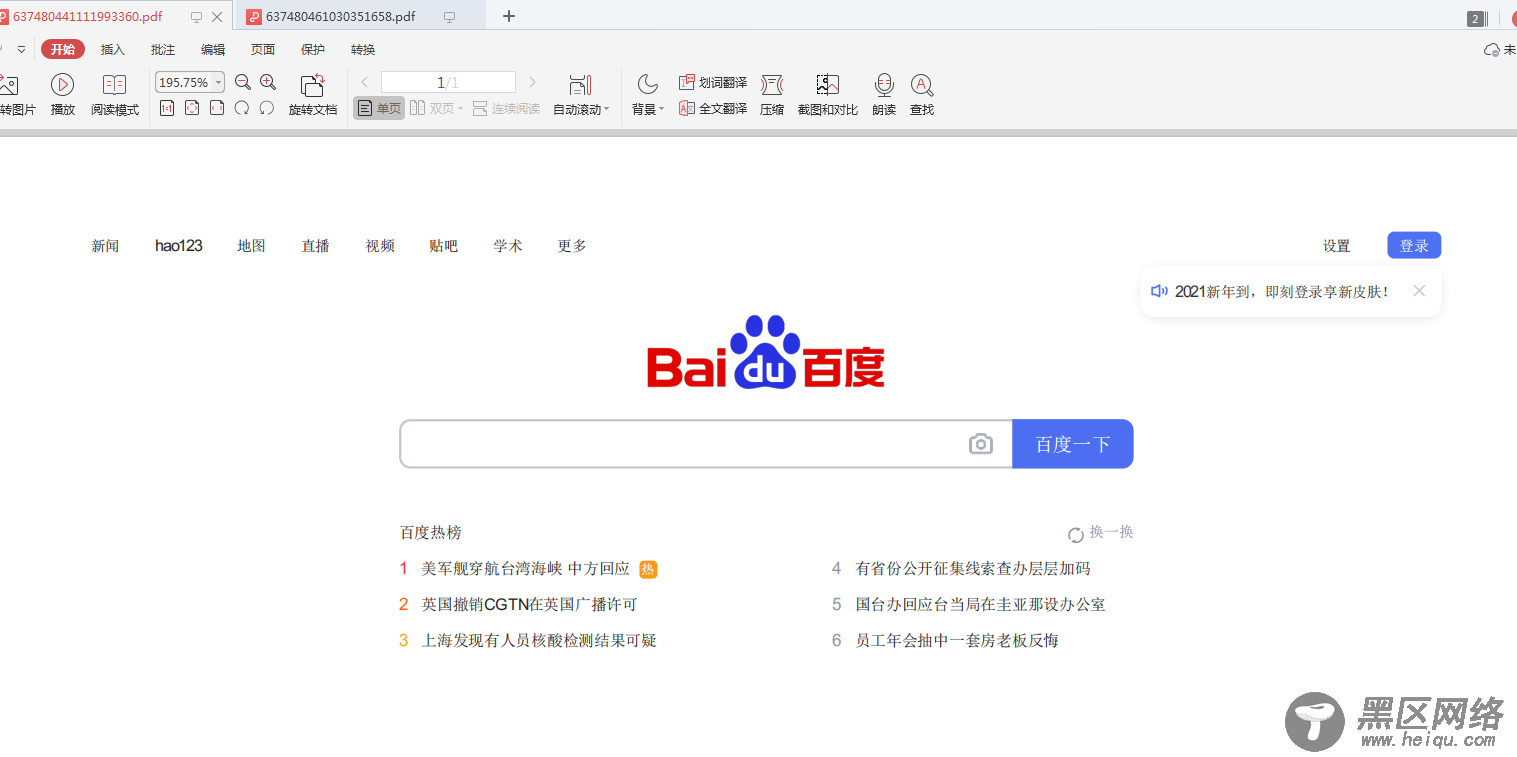Image resolution: width=1517 pixels, height=757 pixels.
Task: Open 更多 more link
Action: point(572,246)
